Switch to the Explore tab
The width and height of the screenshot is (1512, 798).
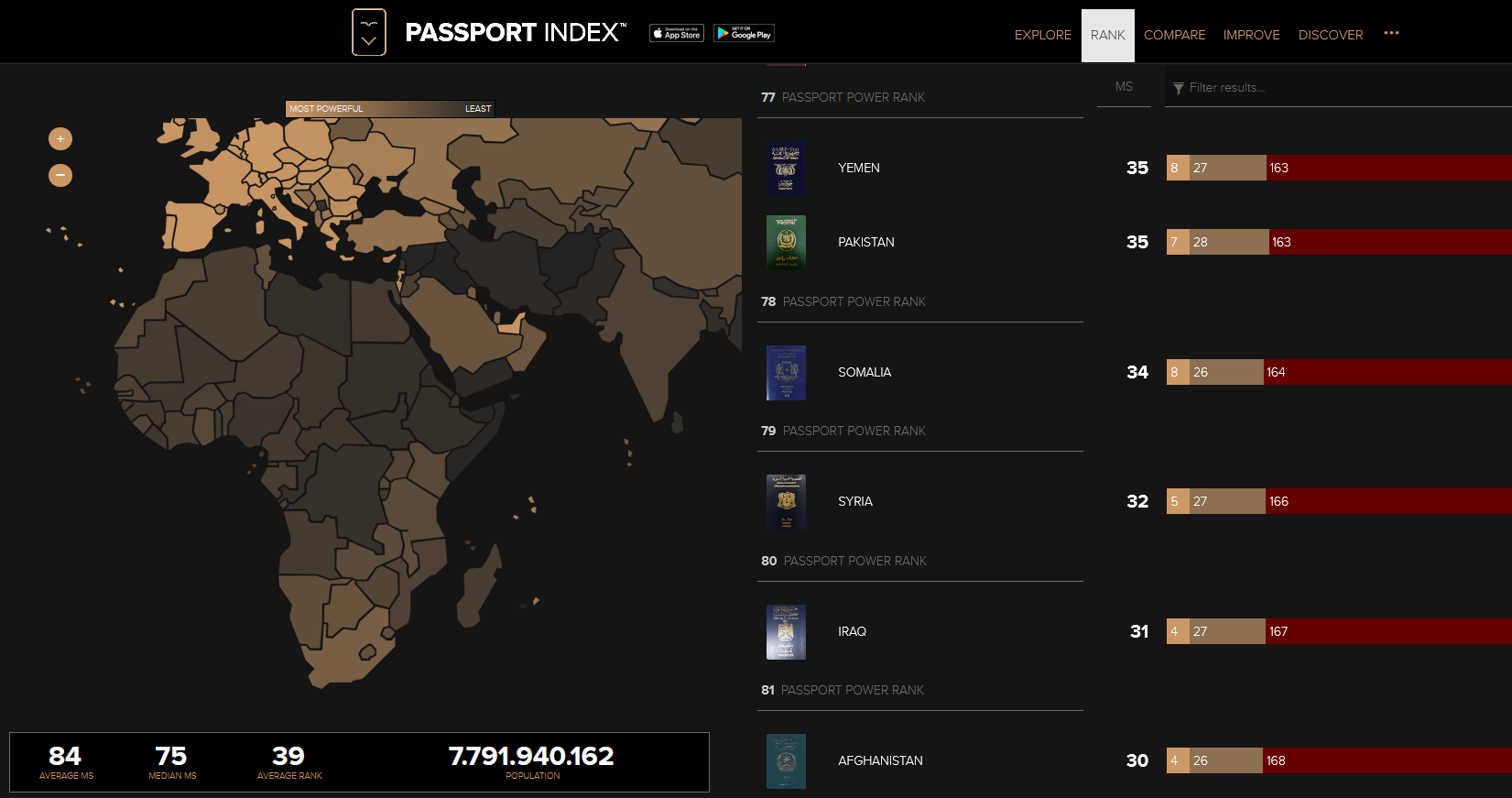1042,35
